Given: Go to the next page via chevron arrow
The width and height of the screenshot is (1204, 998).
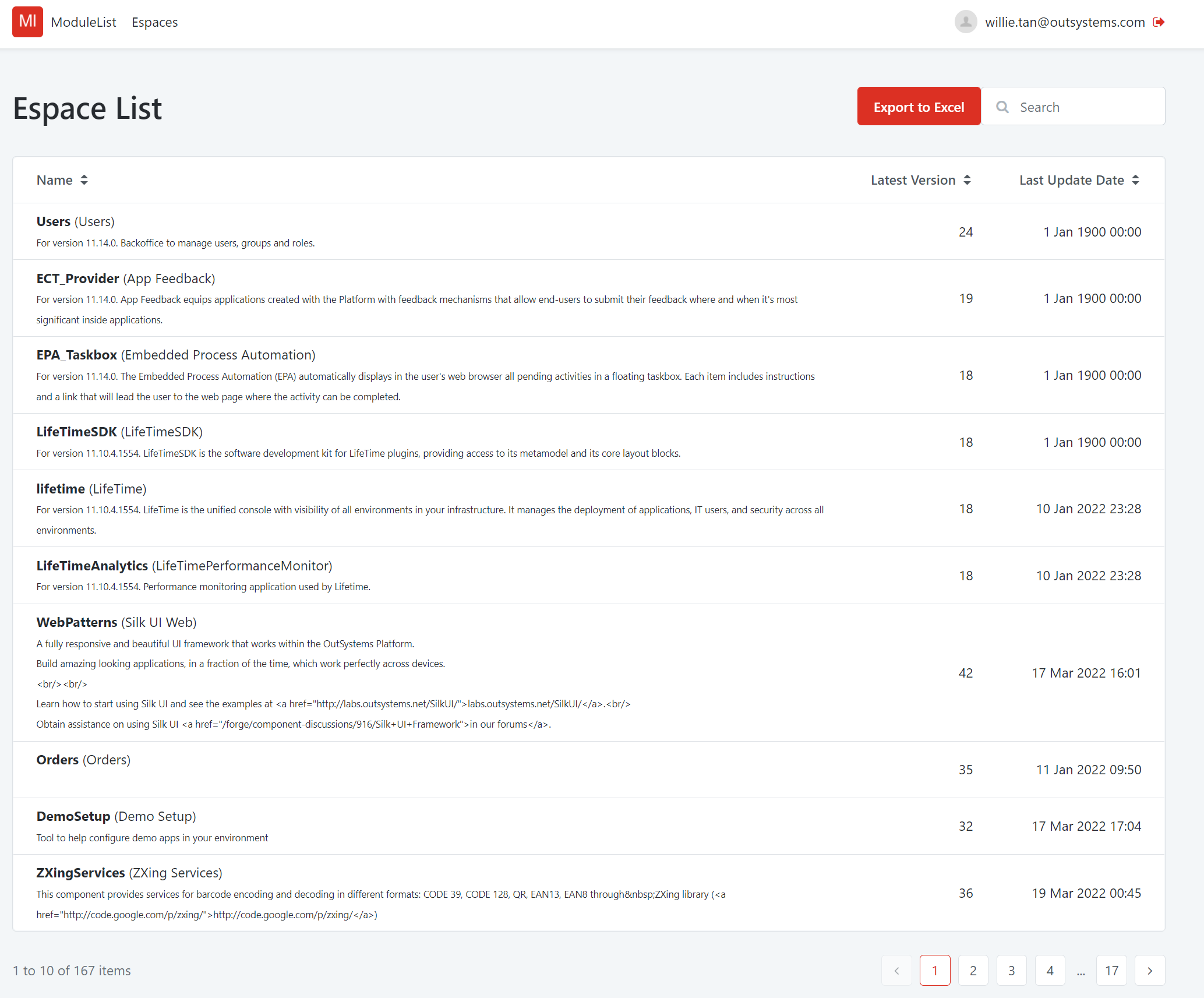Looking at the screenshot, I should point(1150,970).
